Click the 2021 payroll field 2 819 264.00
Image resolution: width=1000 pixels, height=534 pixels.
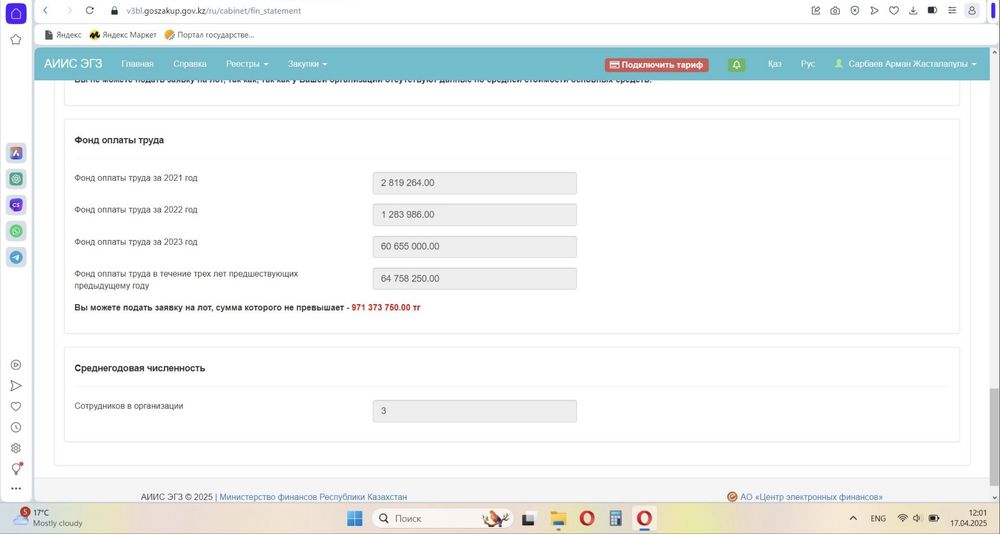click(x=474, y=183)
